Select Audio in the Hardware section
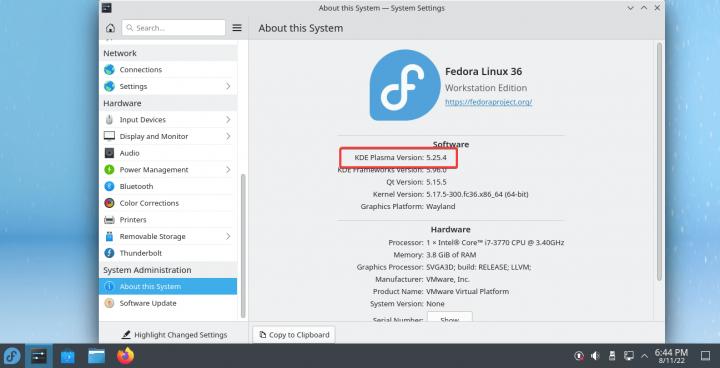 168,153
